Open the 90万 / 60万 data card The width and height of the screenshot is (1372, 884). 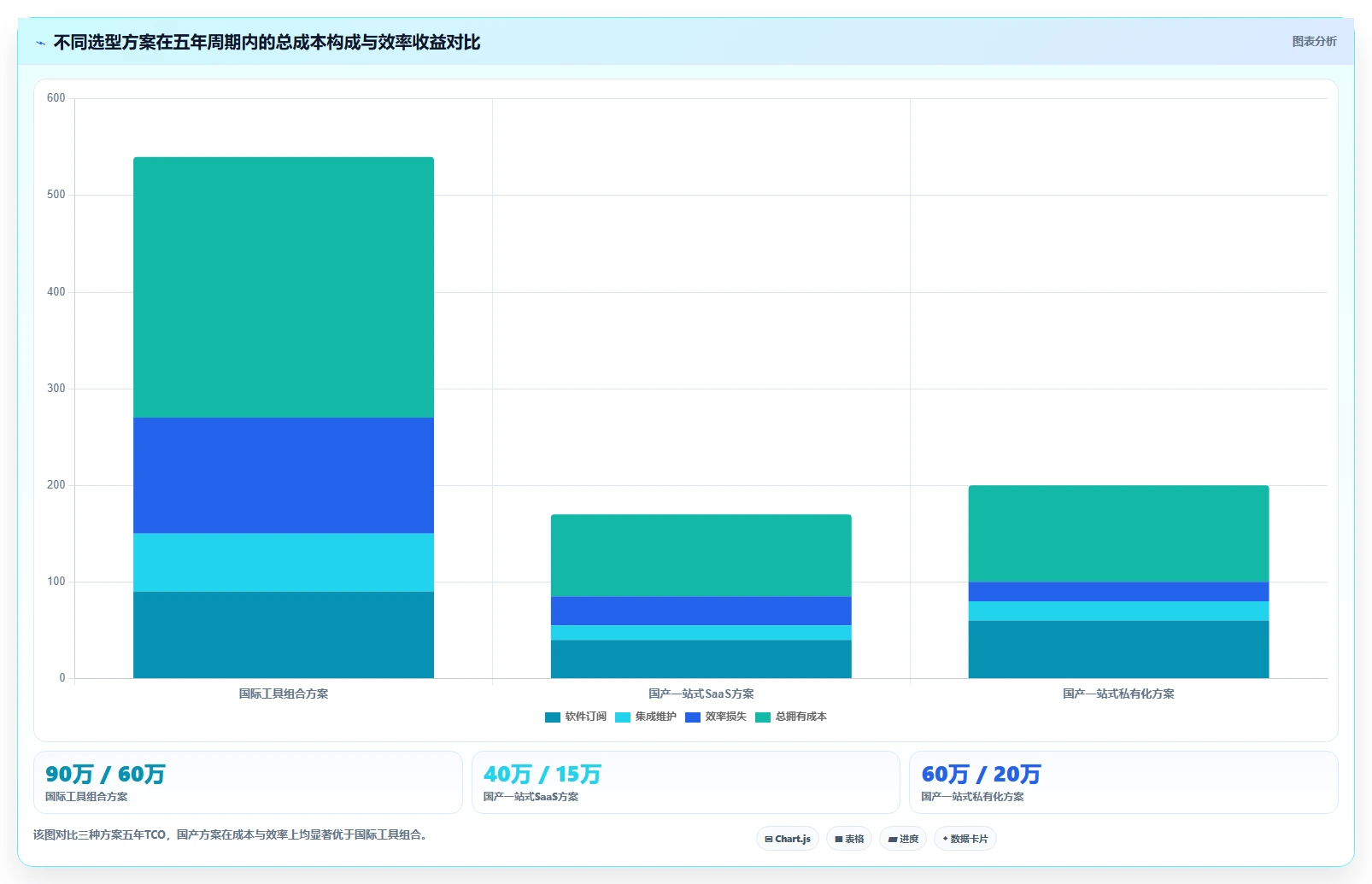[248, 782]
